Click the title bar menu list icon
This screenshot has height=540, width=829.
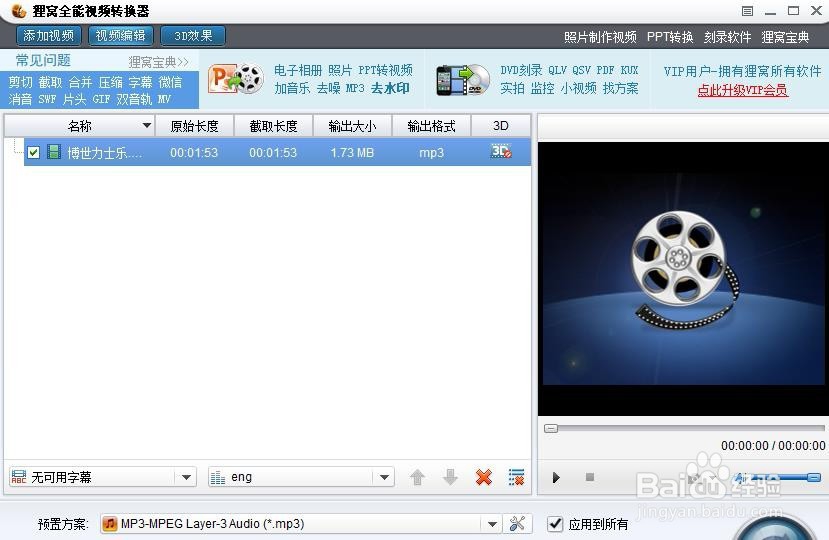point(747,11)
